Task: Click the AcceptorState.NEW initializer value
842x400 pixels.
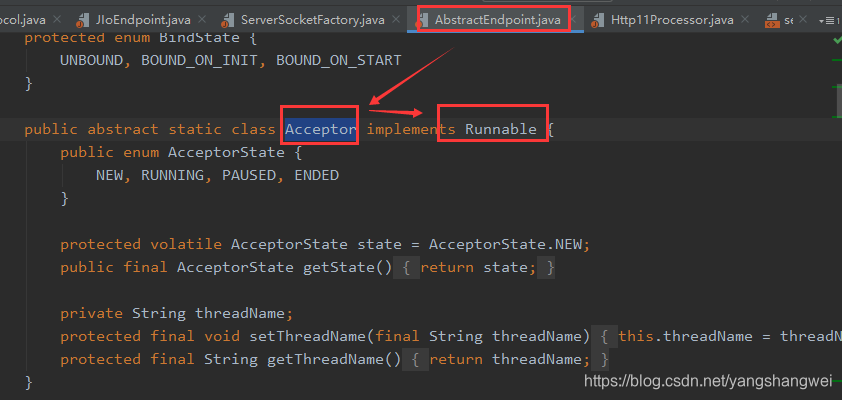Action: [x=505, y=244]
